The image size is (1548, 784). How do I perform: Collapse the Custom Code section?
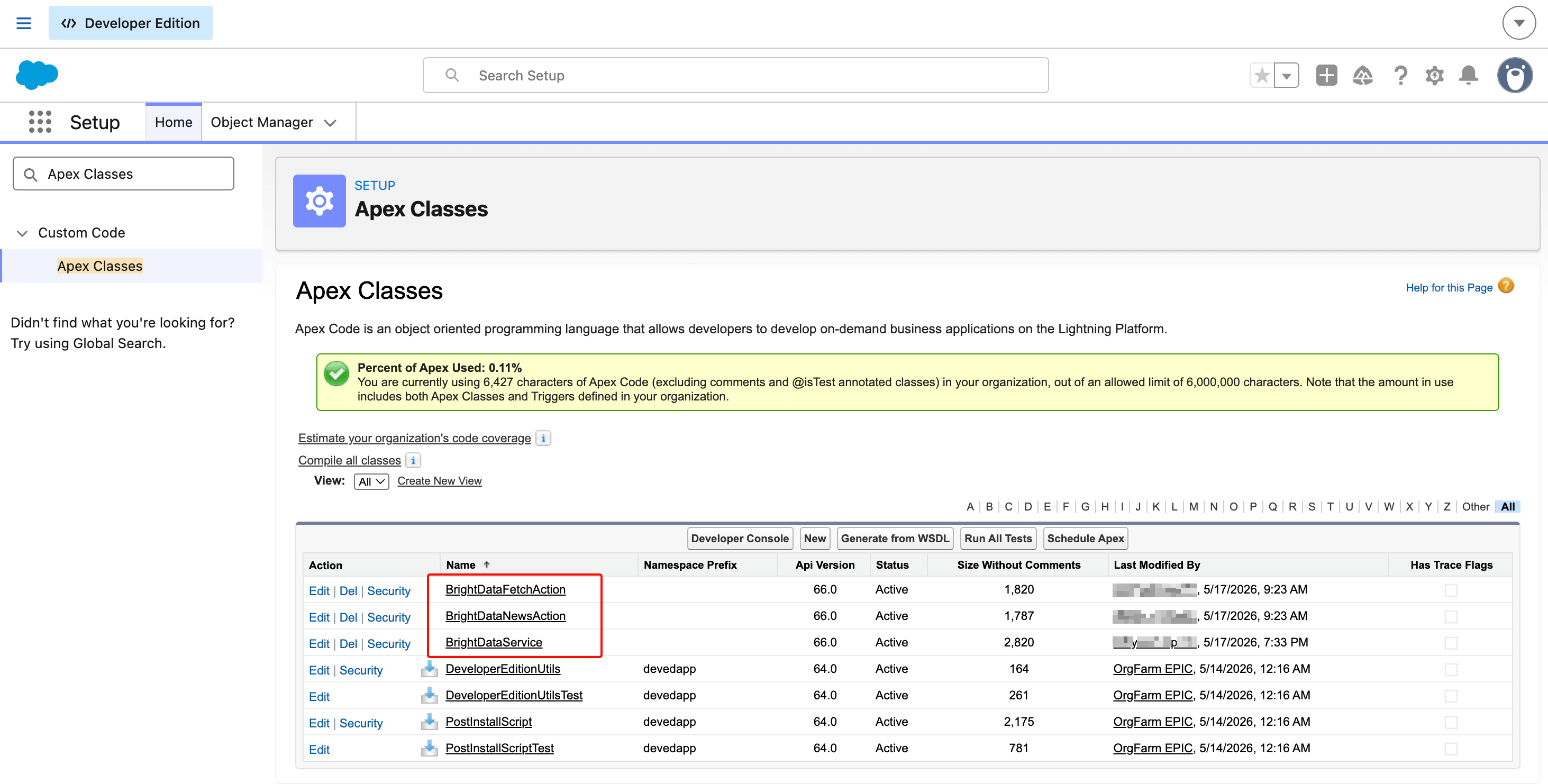[x=22, y=233]
